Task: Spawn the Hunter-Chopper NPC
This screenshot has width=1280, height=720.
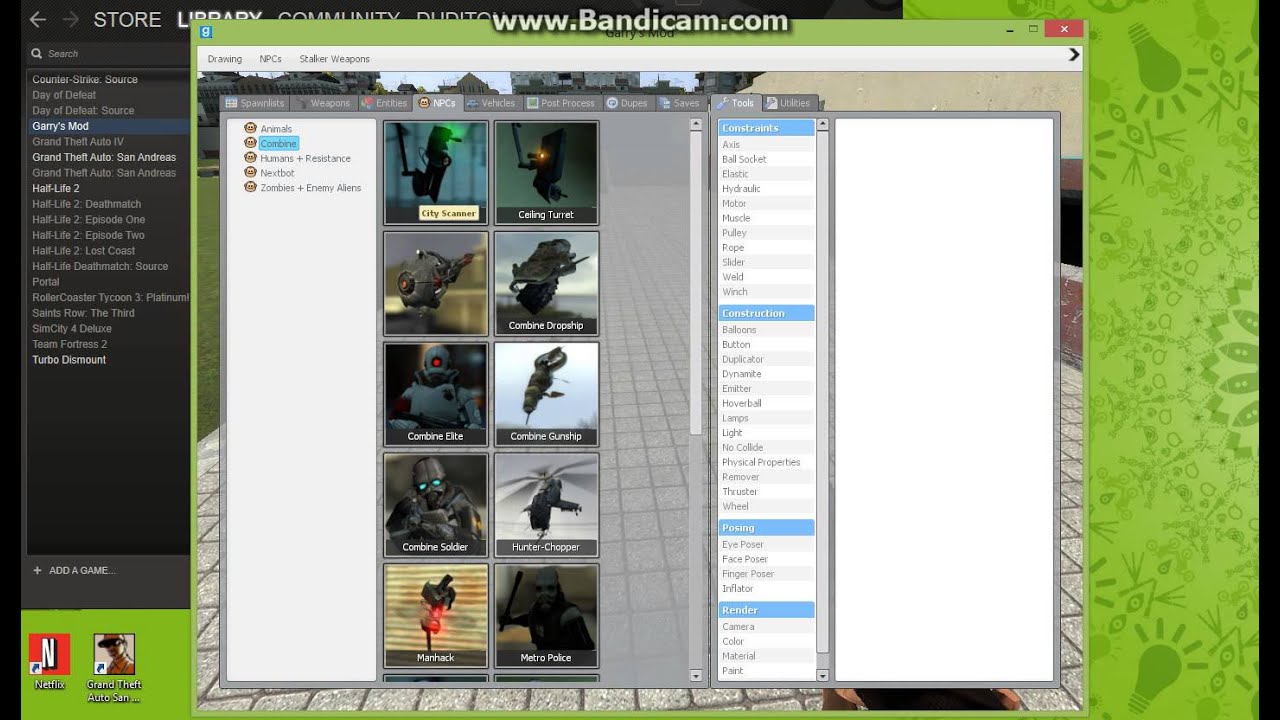Action: click(x=546, y=506)
